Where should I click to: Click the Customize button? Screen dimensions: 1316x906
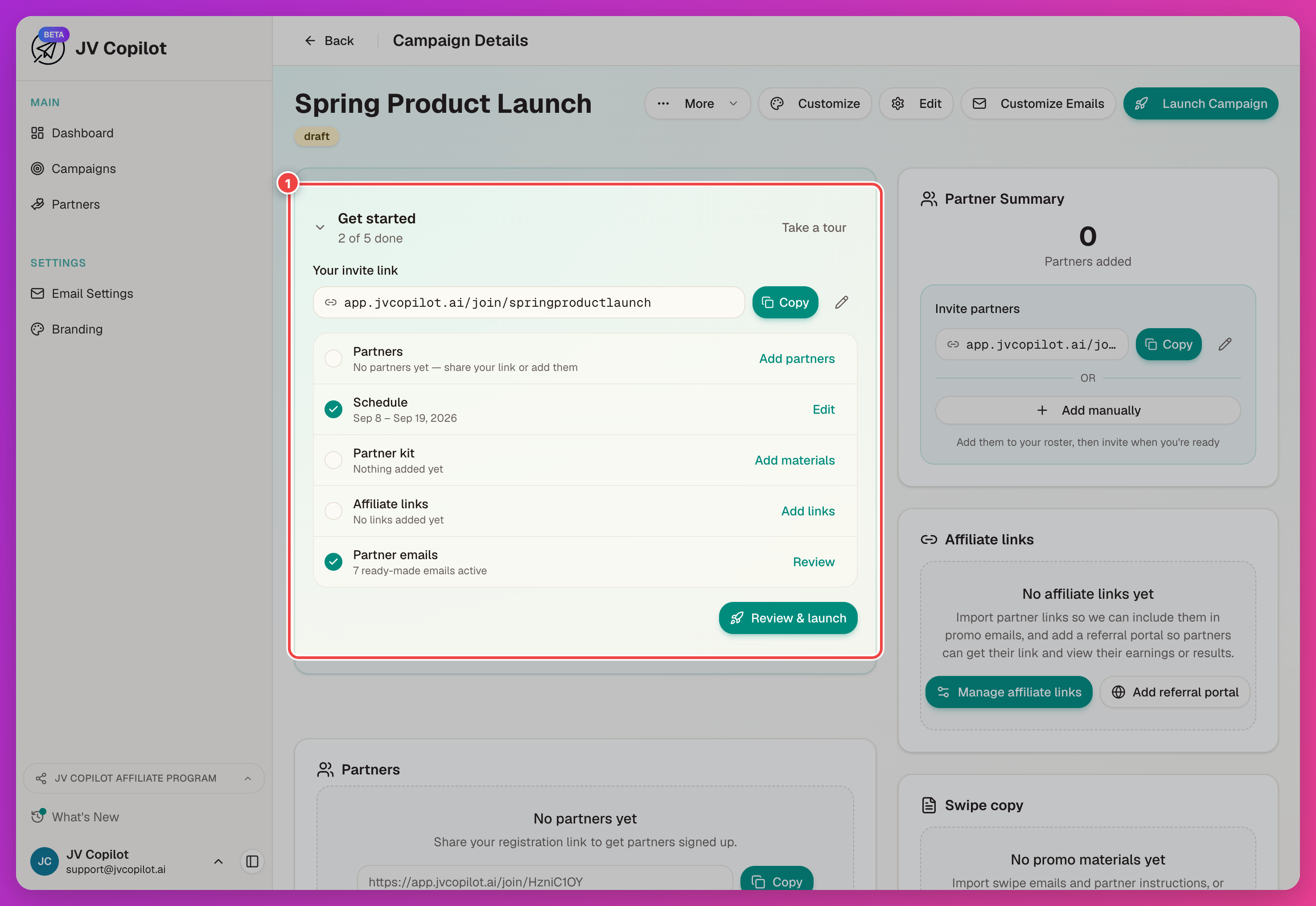815,103
